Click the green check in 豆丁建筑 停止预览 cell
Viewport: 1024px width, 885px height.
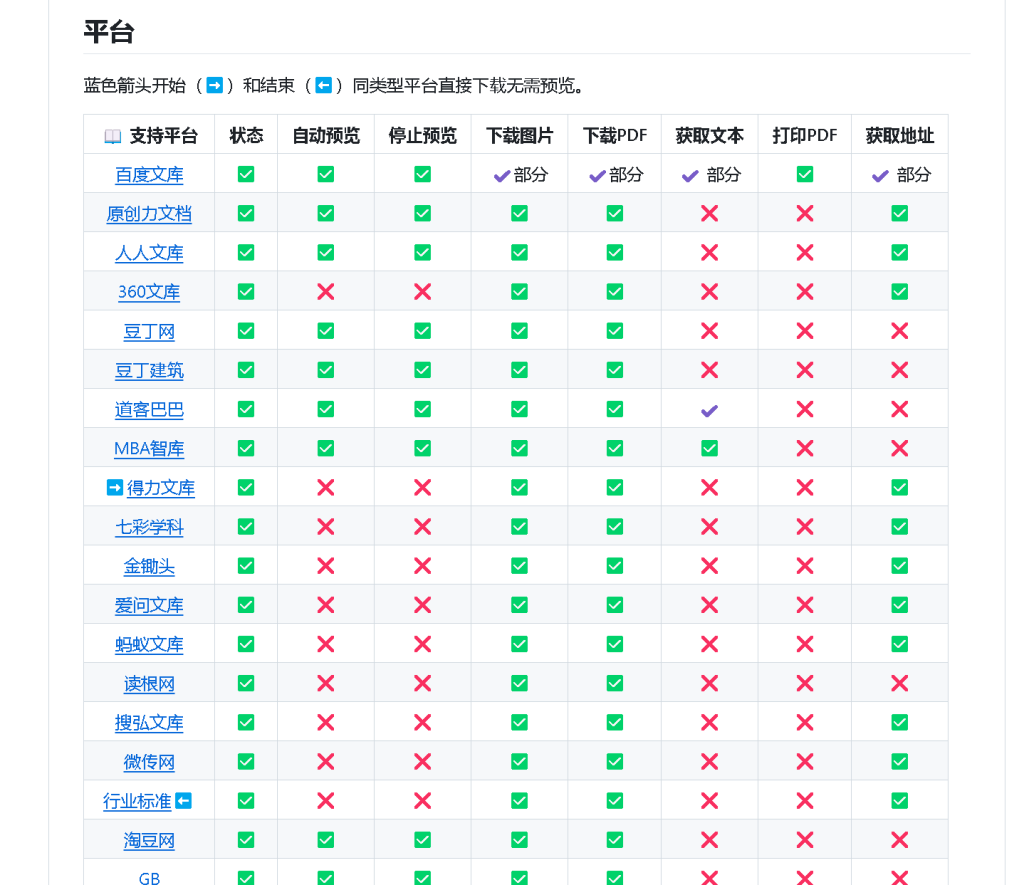[423, 370]
